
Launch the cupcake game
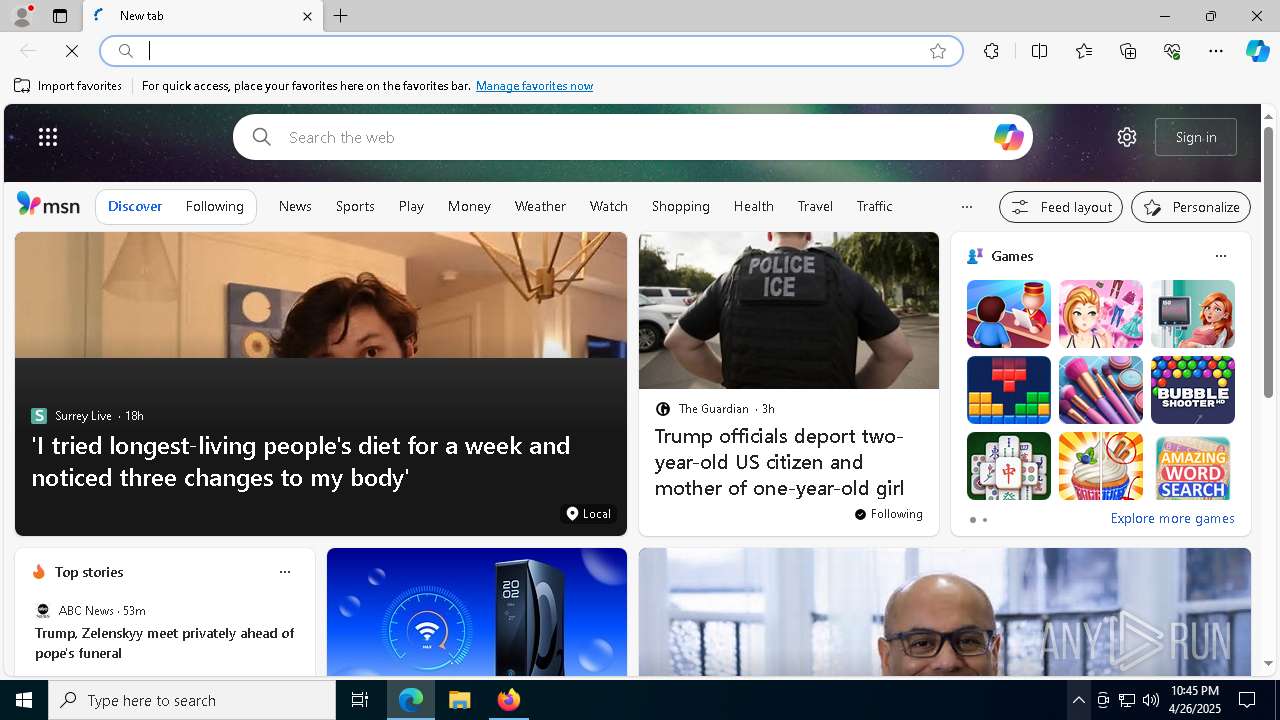click(x=1100, y=466)
